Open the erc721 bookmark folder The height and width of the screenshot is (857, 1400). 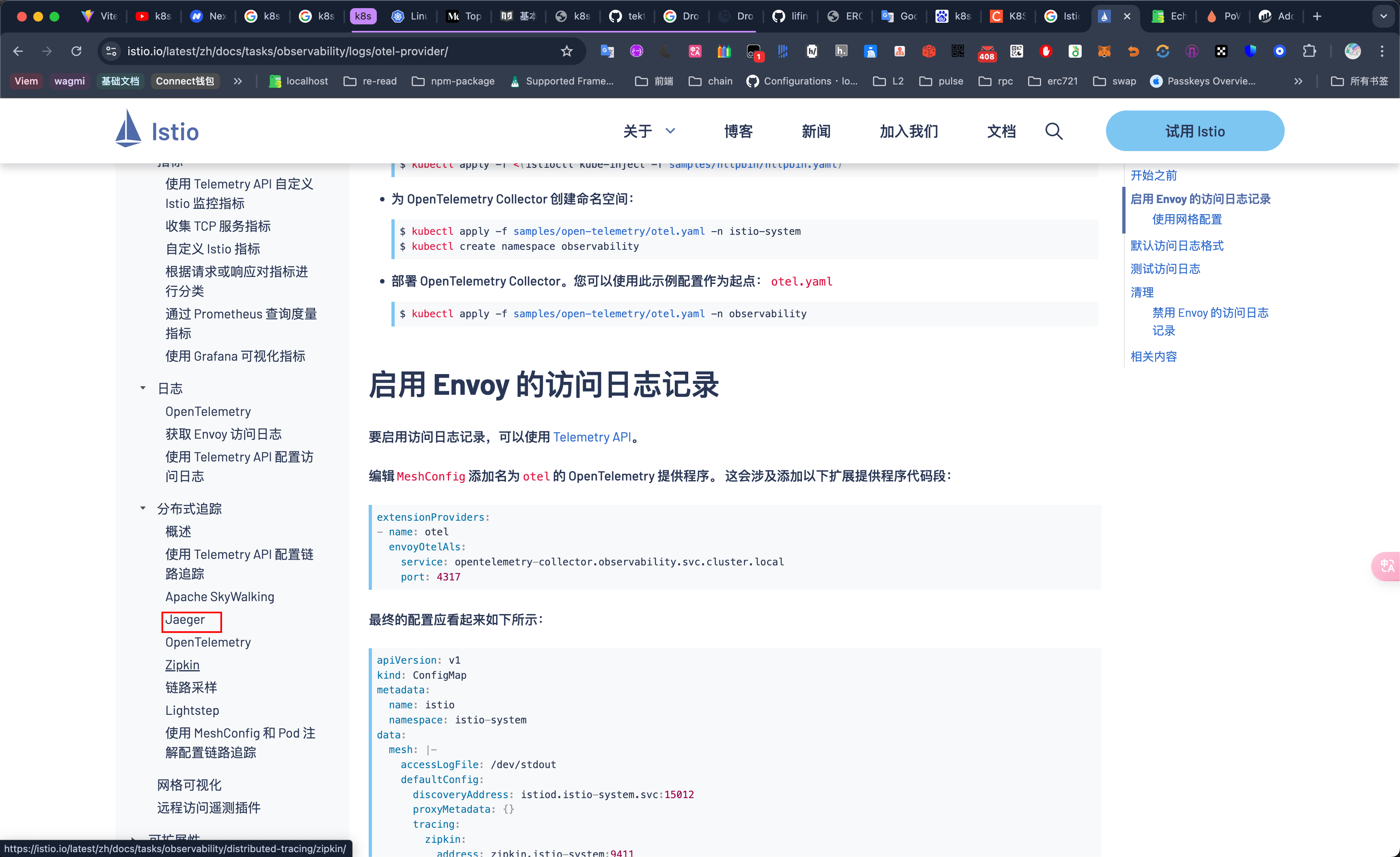coord(1053,81)
